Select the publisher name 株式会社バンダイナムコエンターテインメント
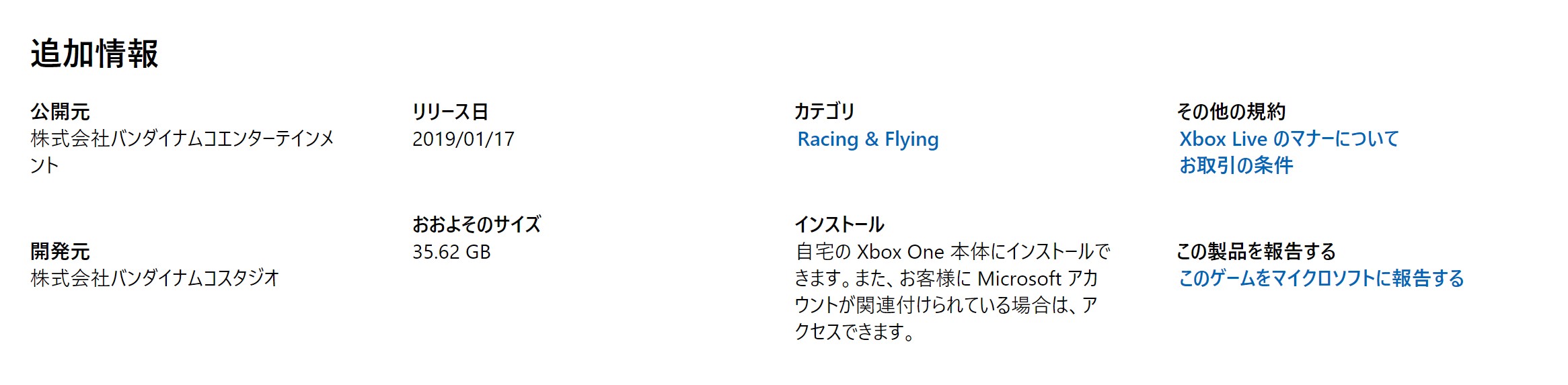Viewport: 1568px width, 385px height. (182, 139)
